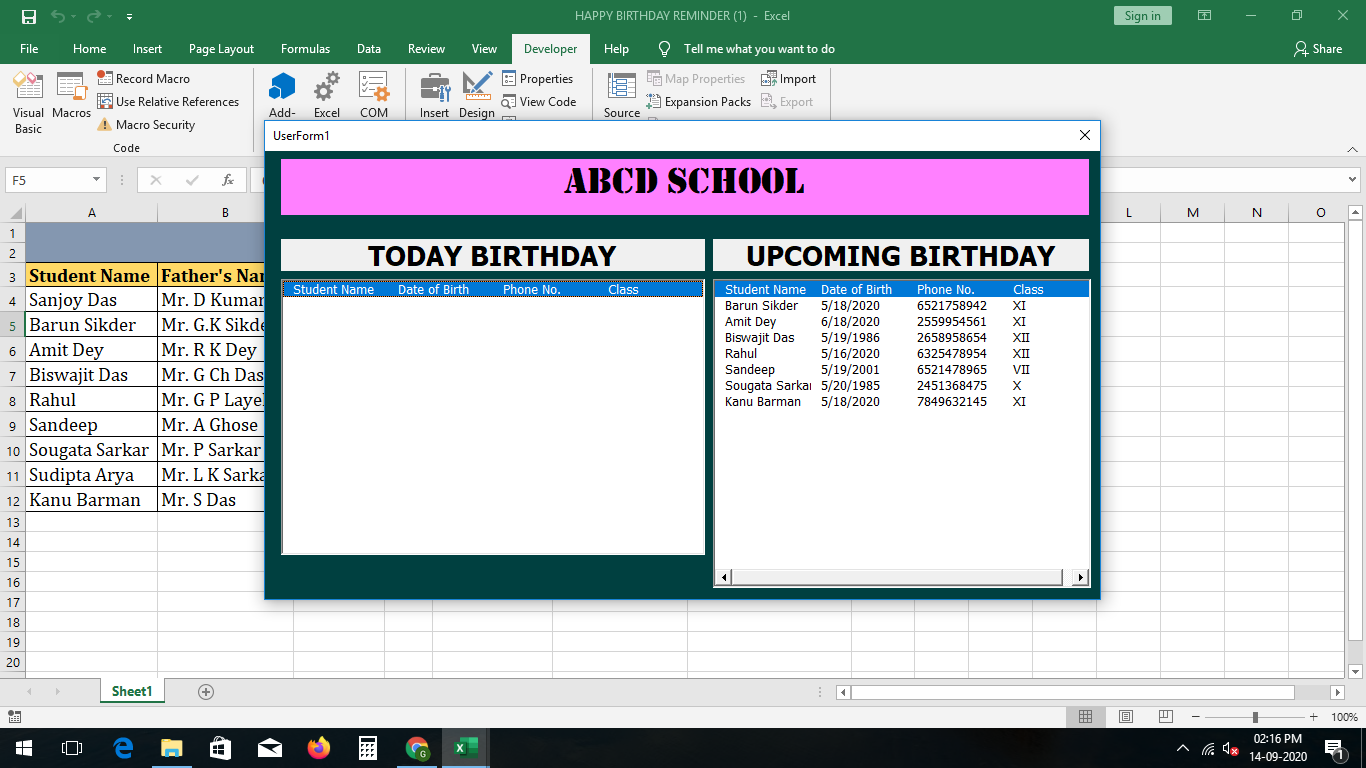Toggle Use Relative References

169,101
